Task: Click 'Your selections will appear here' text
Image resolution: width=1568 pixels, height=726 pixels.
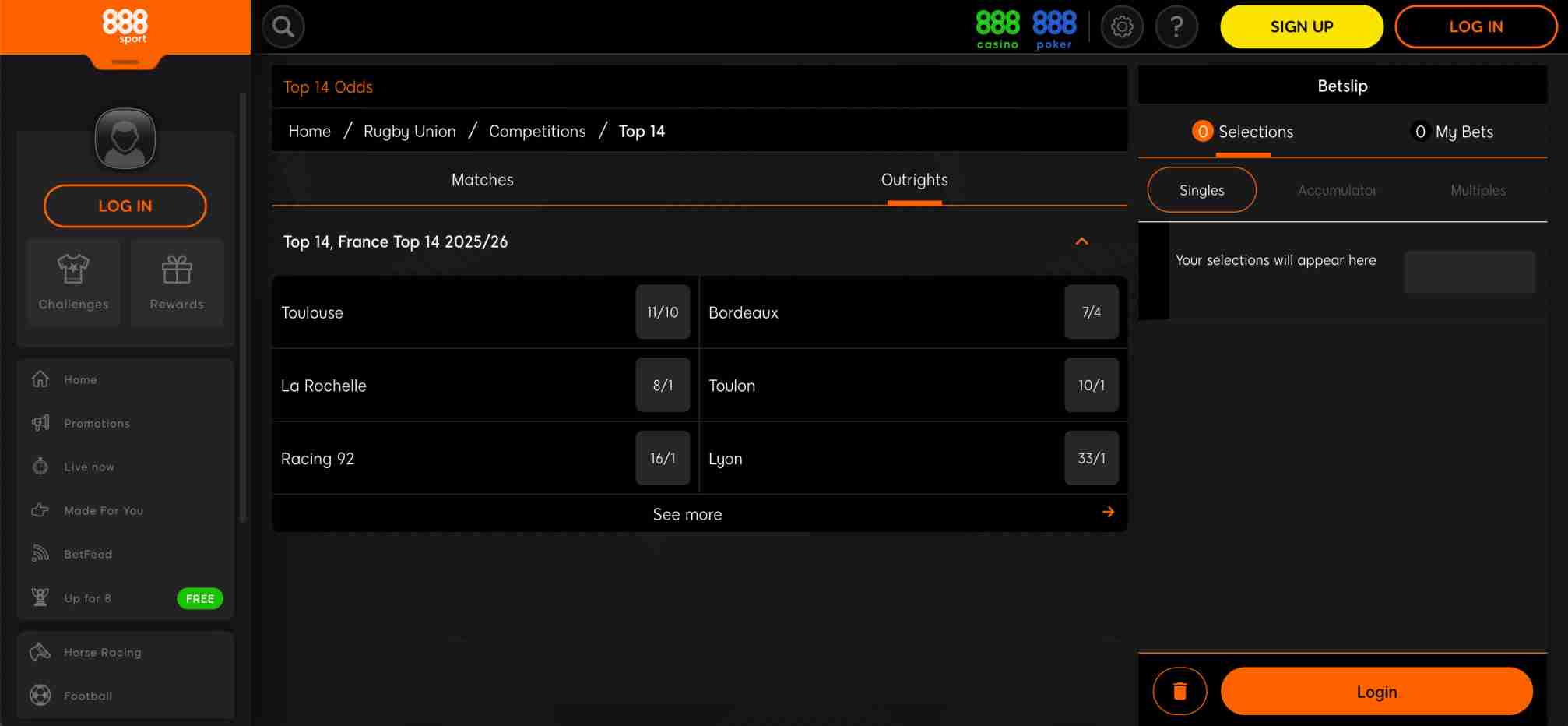Action: (1275, 260)
